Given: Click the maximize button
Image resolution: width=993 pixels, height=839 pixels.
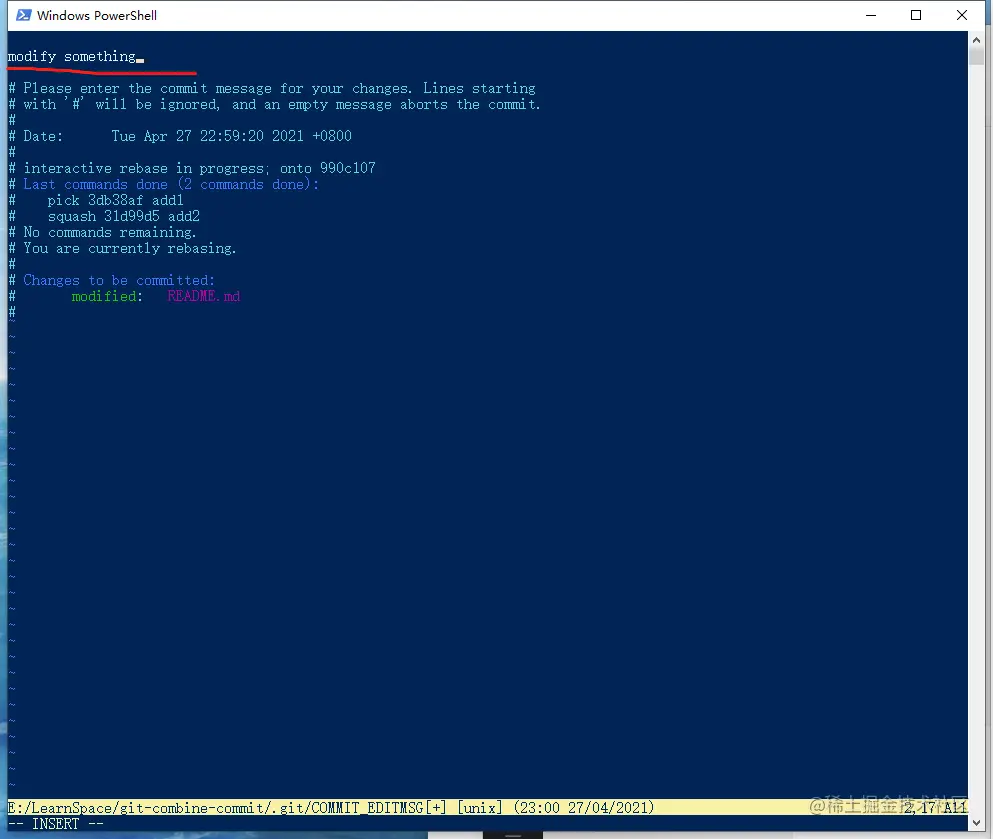Looking at the screenshot, I should [915, 15].
